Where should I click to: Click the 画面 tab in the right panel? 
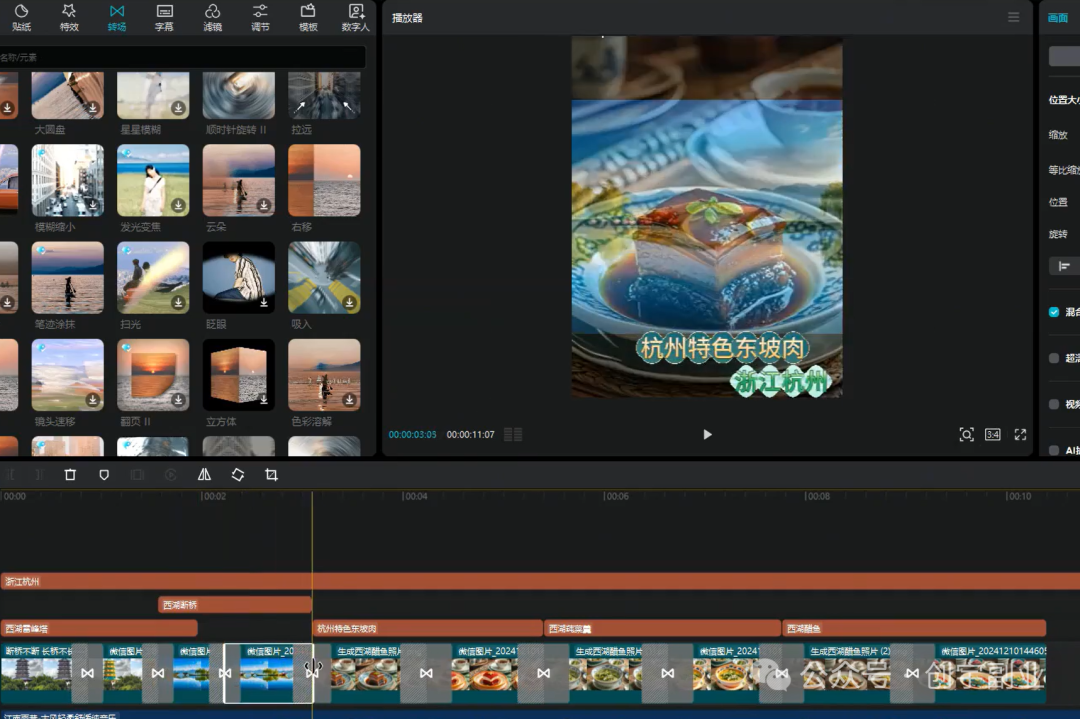pyautogui.click(x=1058, y=18)
